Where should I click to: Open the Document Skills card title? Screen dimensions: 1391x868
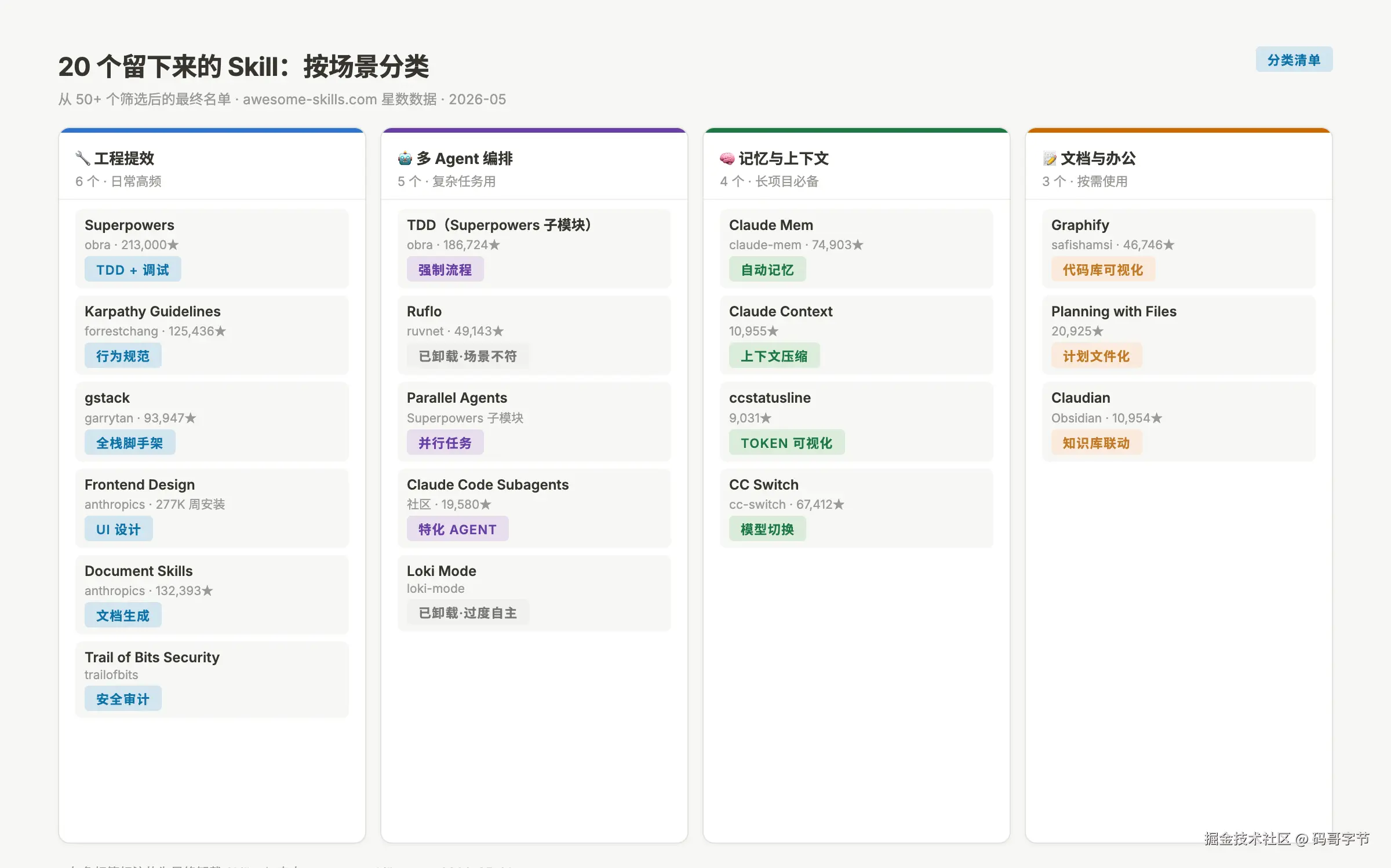pos(139,571)
